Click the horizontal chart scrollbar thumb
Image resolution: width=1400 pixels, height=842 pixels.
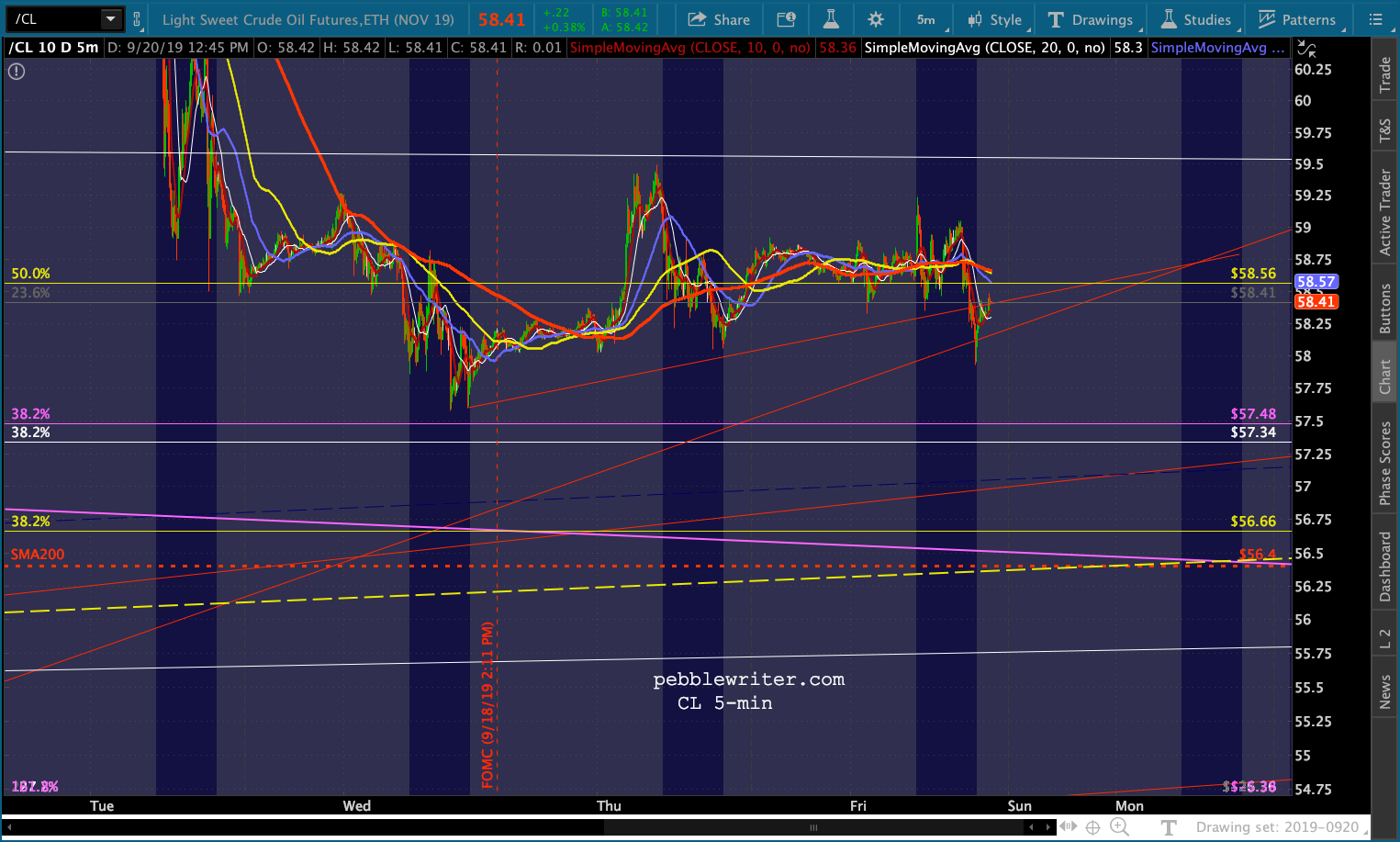tap(813, 827)
